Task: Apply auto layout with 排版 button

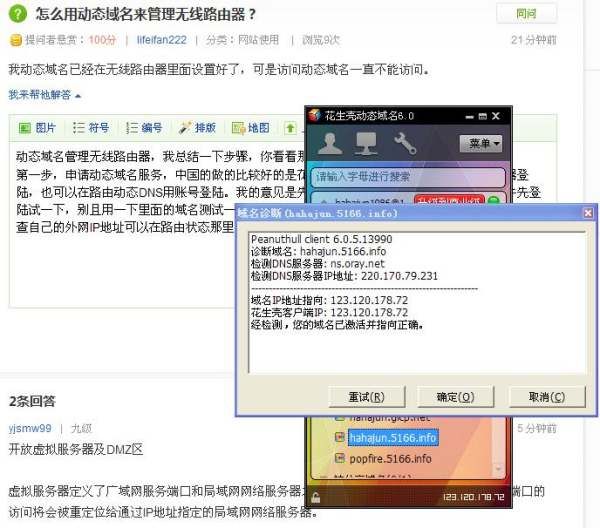Action: pyautogui.click(x=197, y=128)
